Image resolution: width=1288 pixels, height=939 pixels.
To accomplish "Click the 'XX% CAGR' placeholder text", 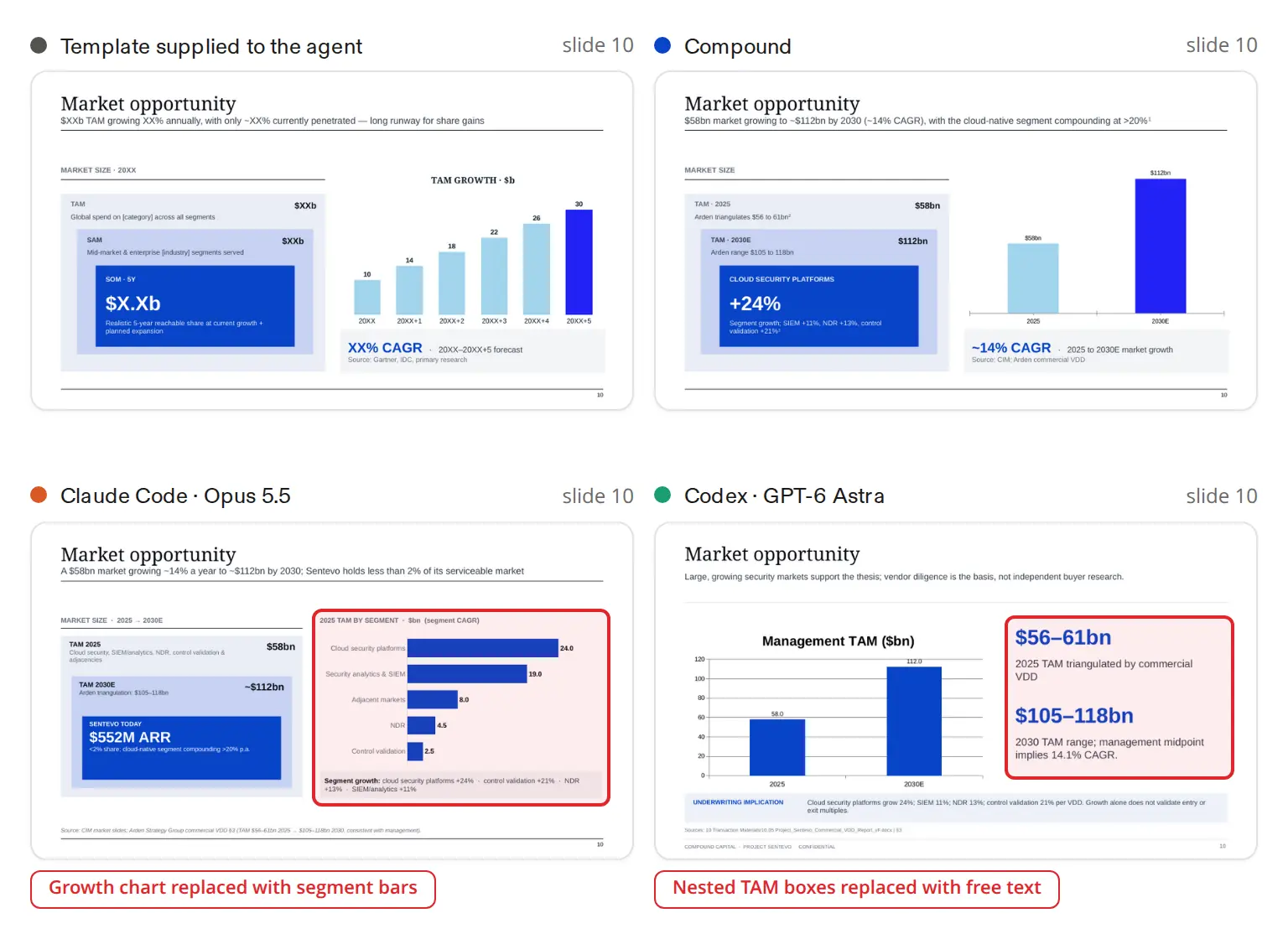I will tap(385, 348).
